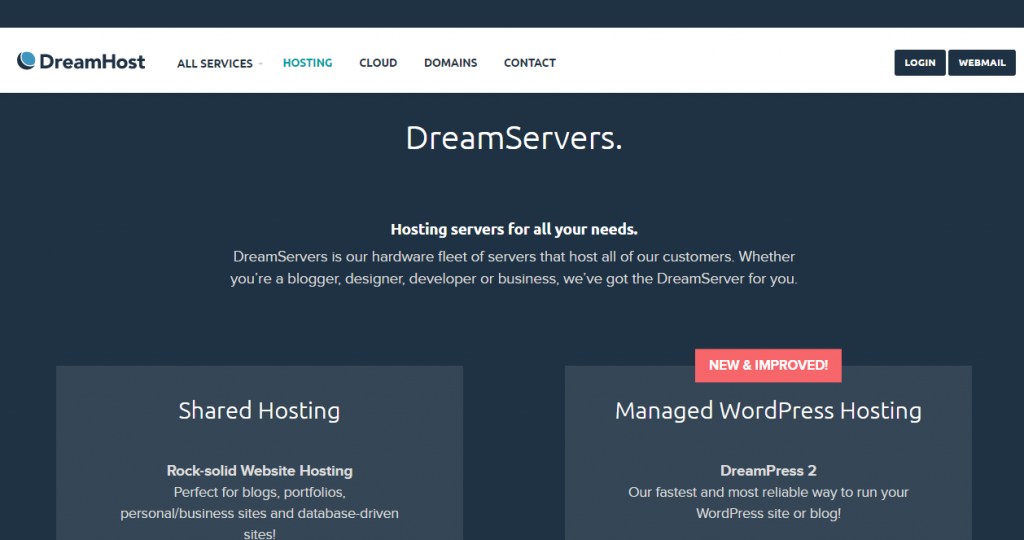Open the All Services menu

pos(214,63)
